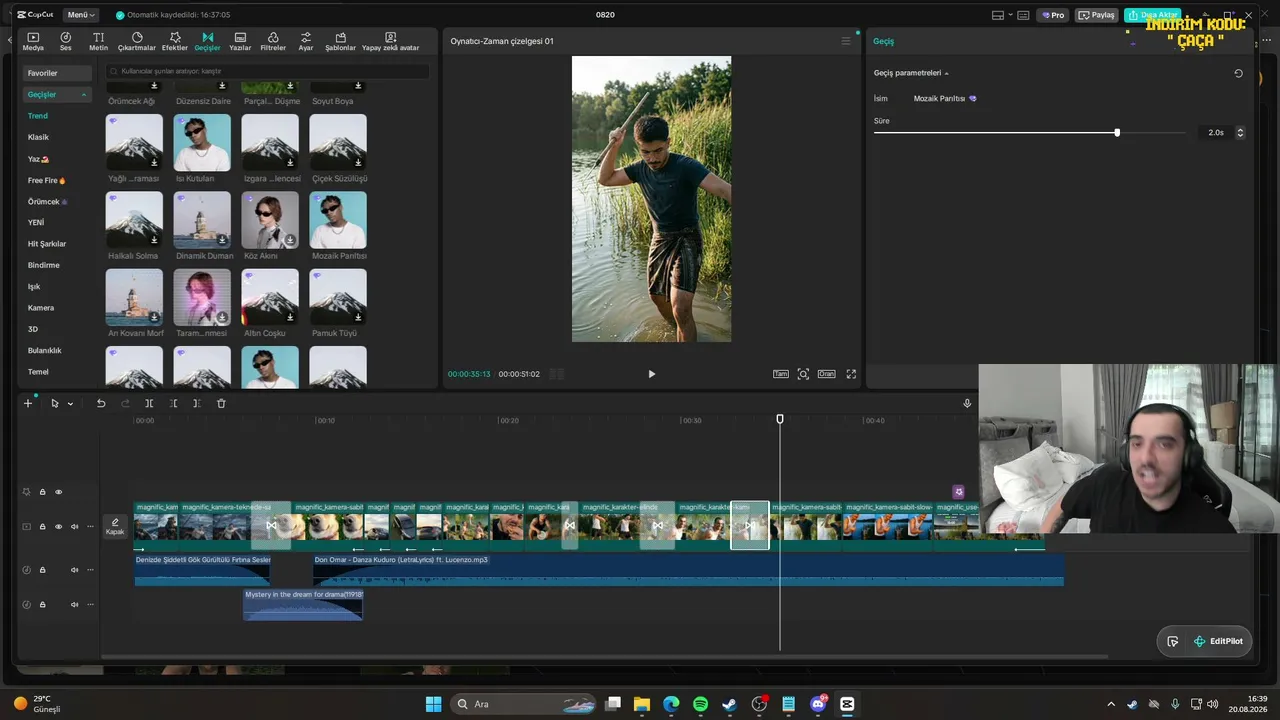Screen dimensions: 1280x720
Task: Click the undo arrow in timeline toolbar
Action: 101,403
